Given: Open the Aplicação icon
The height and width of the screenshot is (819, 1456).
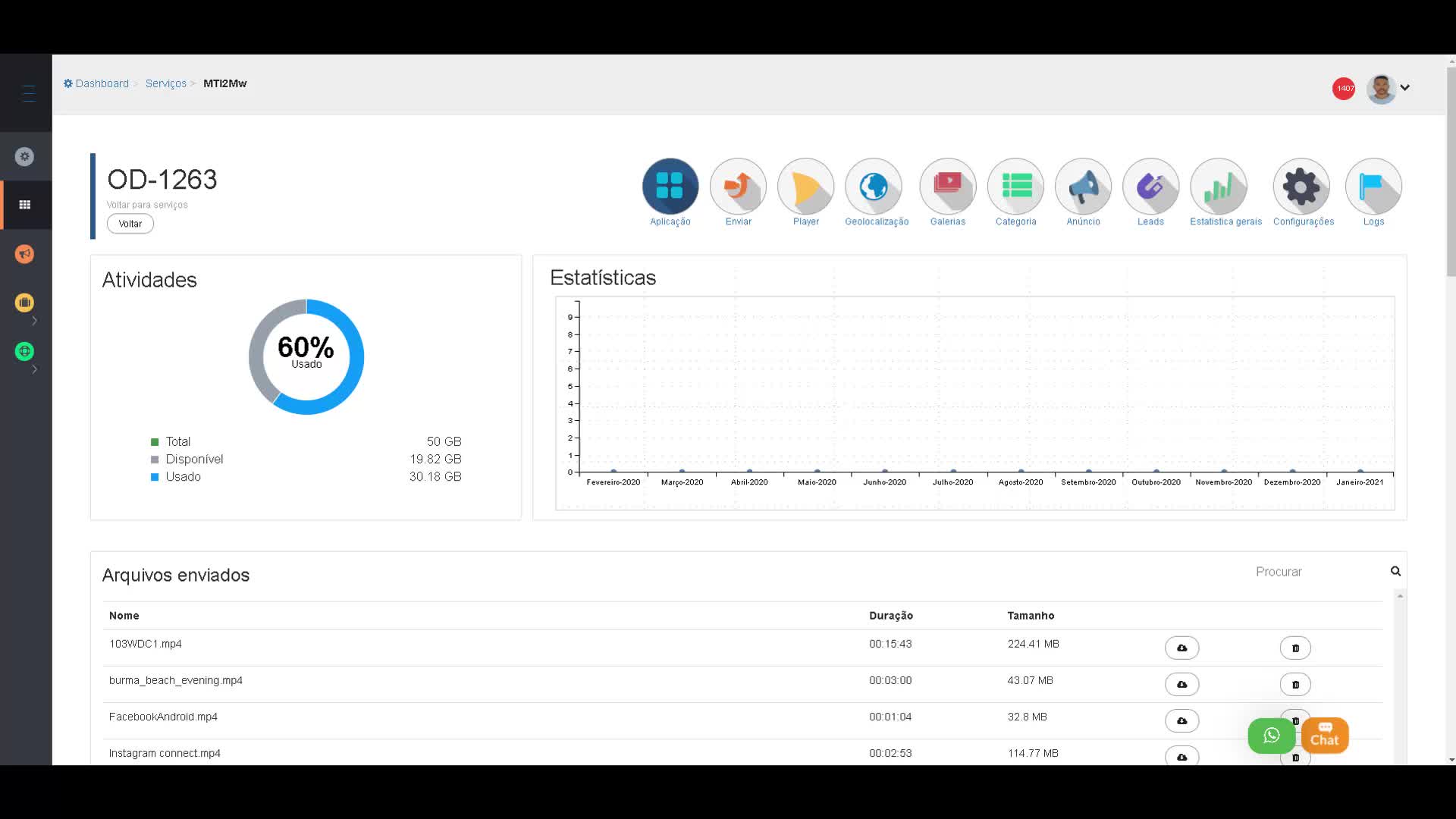Looking at the screenshot, I should pos(670,186).
